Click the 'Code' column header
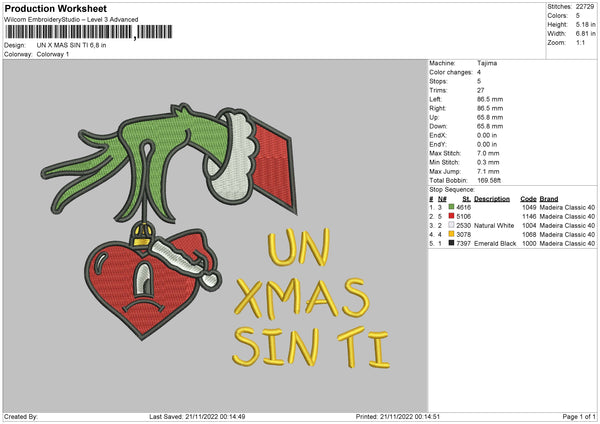This screenshot has height=424, width=600. coord(528,199)
